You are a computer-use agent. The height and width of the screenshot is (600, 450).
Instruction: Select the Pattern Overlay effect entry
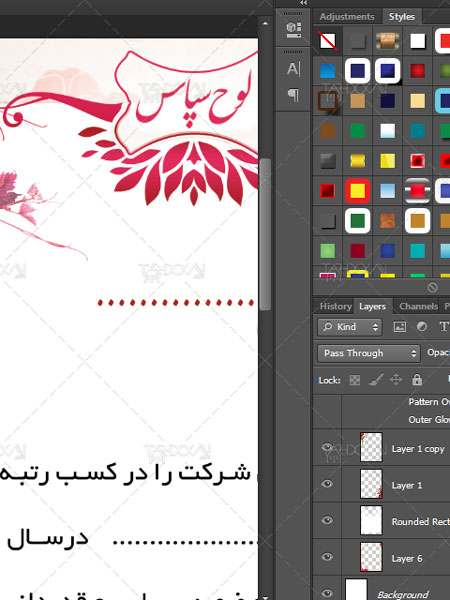pyautogui.click(x=429, y=402)
